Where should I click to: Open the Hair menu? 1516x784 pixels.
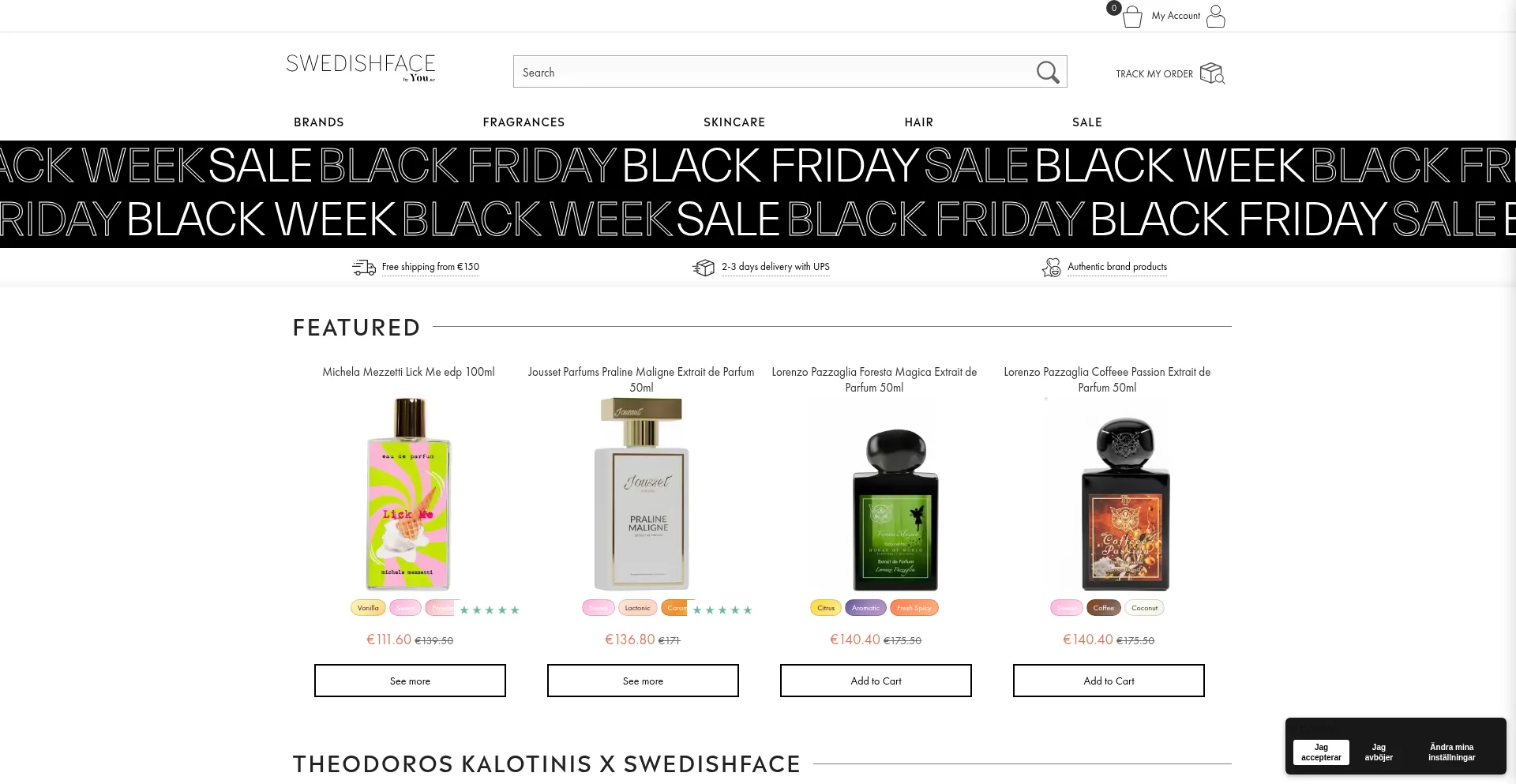(x=918, y=122)
